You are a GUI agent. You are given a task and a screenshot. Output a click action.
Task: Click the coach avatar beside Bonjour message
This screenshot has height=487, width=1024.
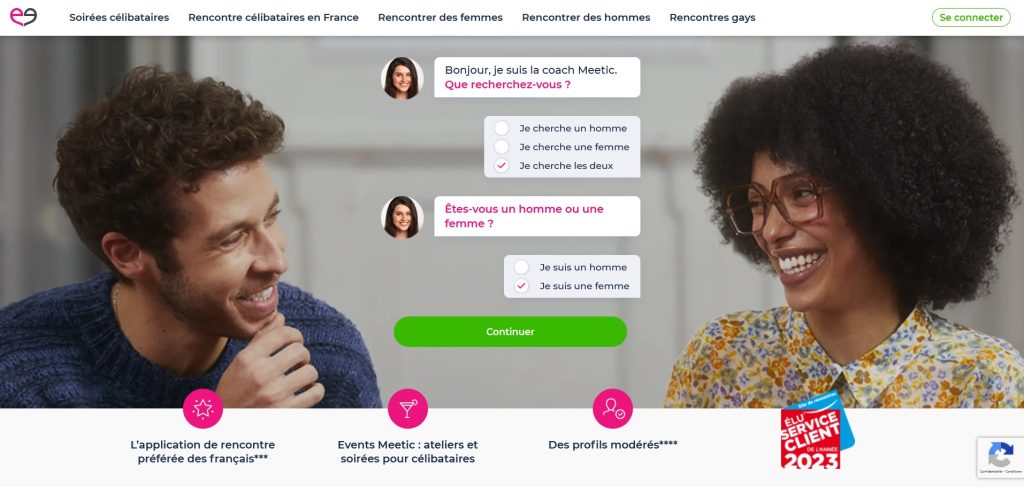pyautogui.click(x=402, y=78)
